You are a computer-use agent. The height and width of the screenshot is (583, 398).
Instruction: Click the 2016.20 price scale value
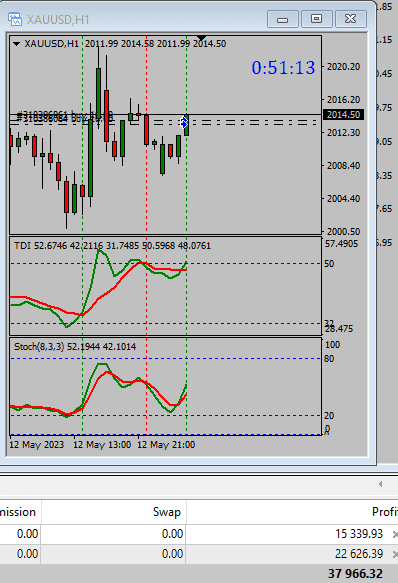pyautogui.click(x=343, y=100)
